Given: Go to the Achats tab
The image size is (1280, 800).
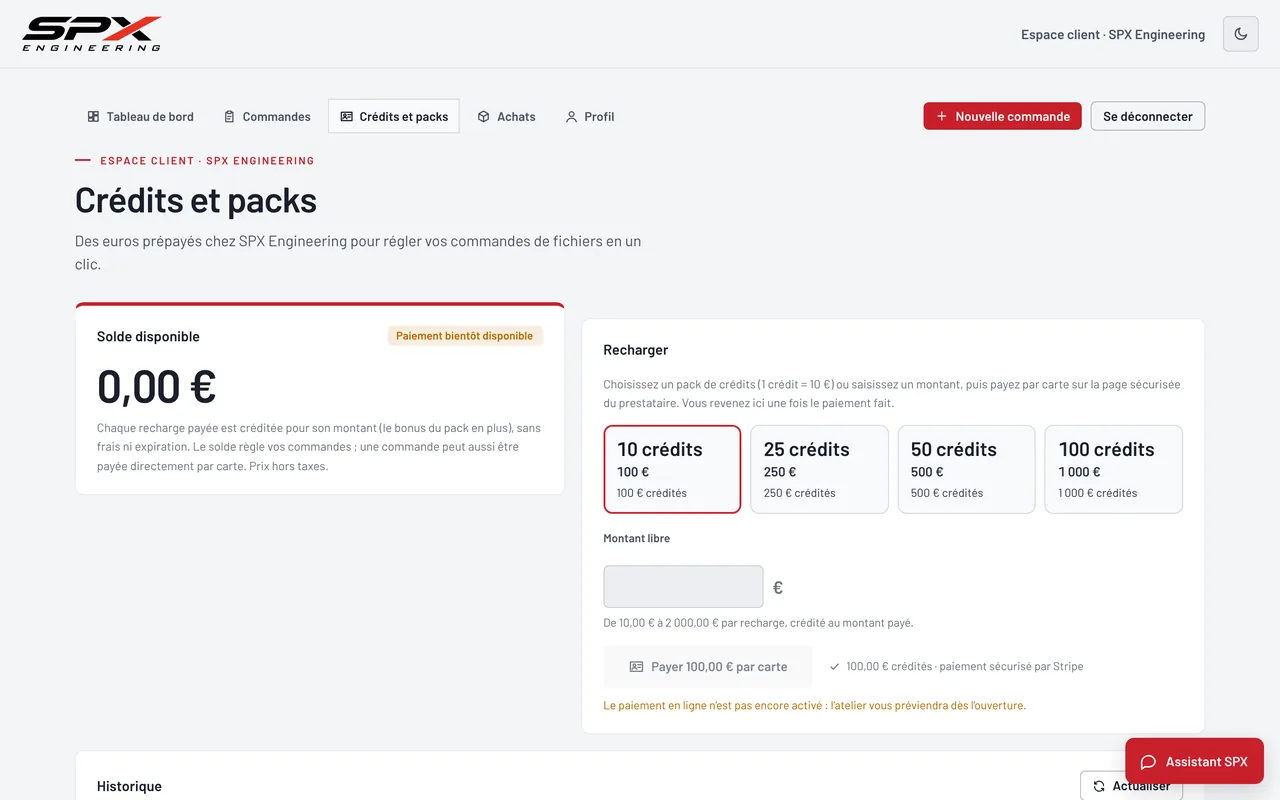Looking at the screenshot, I should coord(506,116).
